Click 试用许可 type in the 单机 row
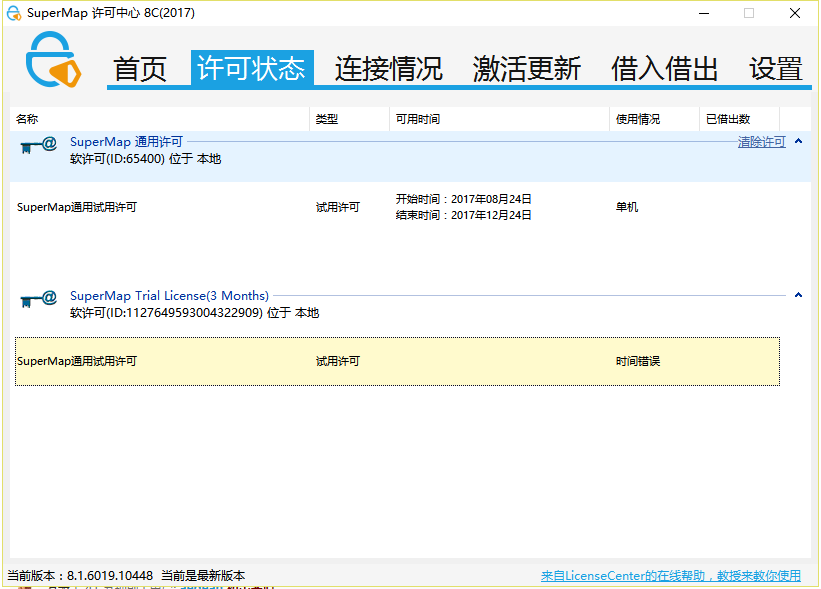The height and width of the screenshot is (589, 821). click(338, 207)
